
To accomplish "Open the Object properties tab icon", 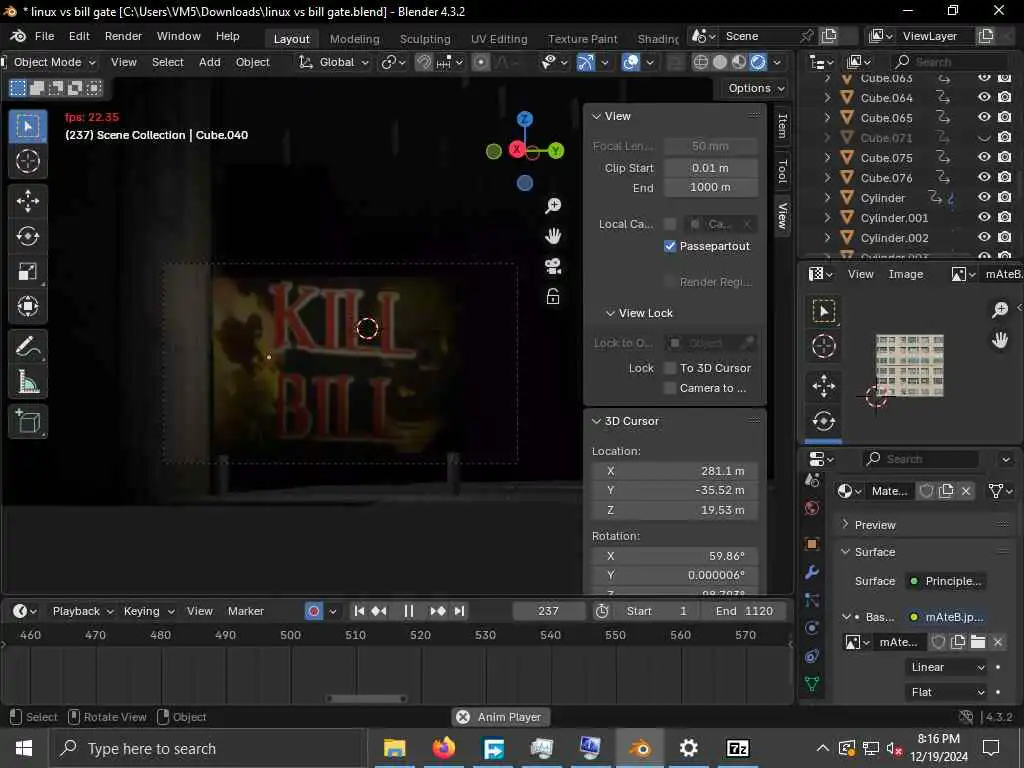I will click(812, 543).
